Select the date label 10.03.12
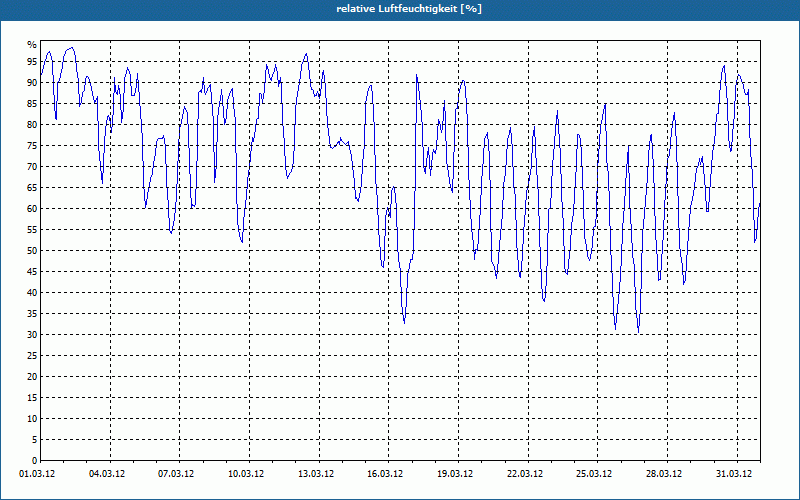This screenshot has width=800, height=500. (x=246, y=473)
